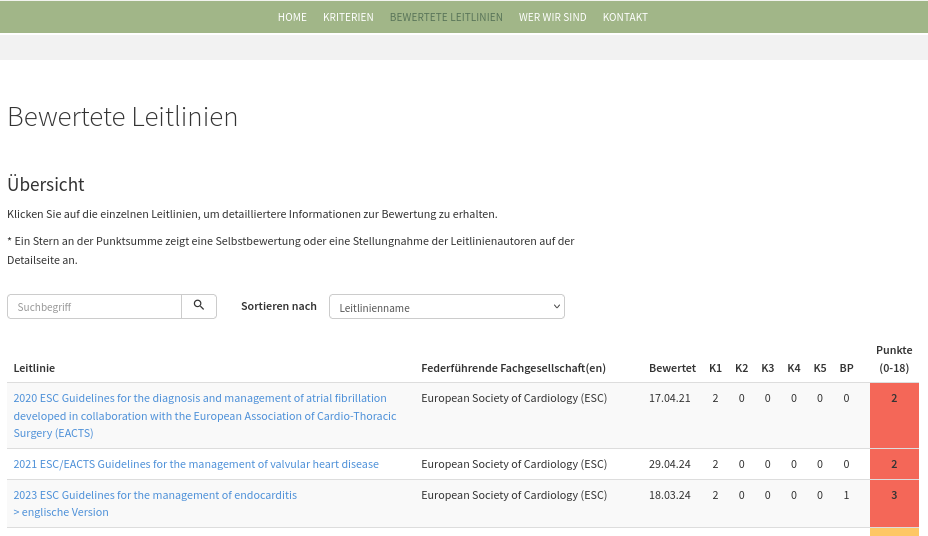This screenshot has width=928, height=536.
Task: Go to the HOME menu item
Action: pyautogui.click(x=292, y=17)
